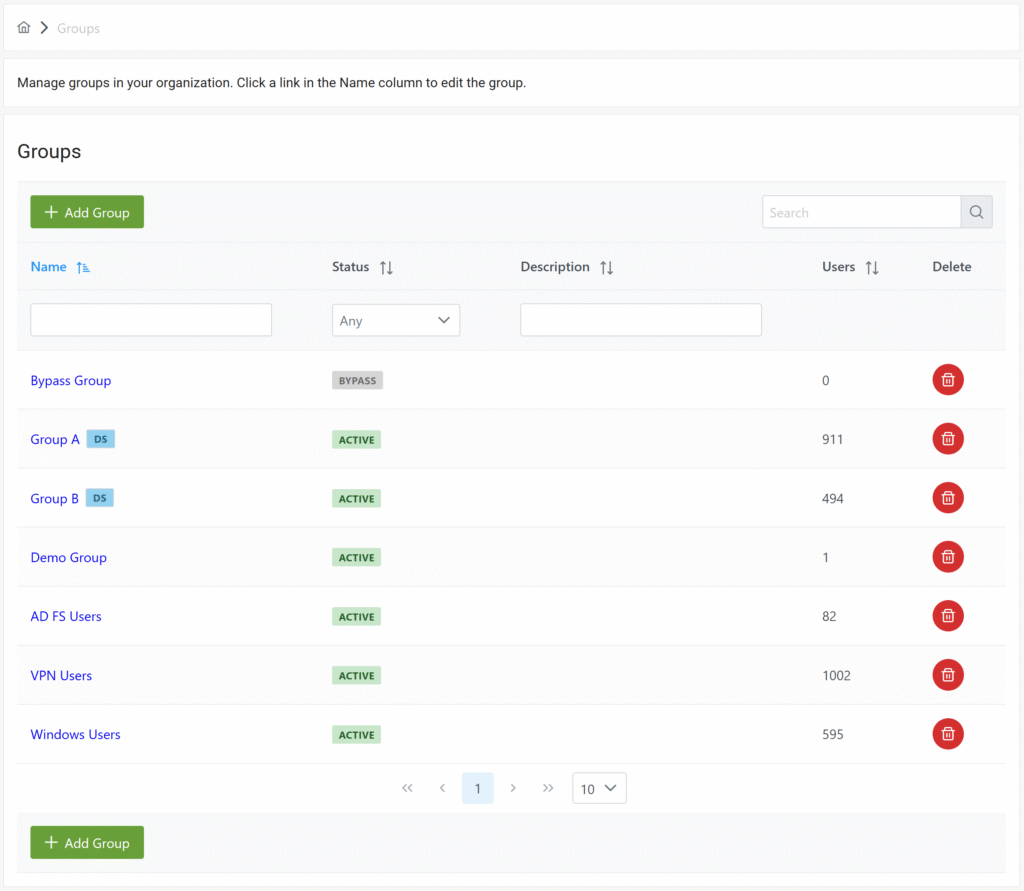Click the top Add Group button
The image size is (1024, 891).
[x=87, y=212]
